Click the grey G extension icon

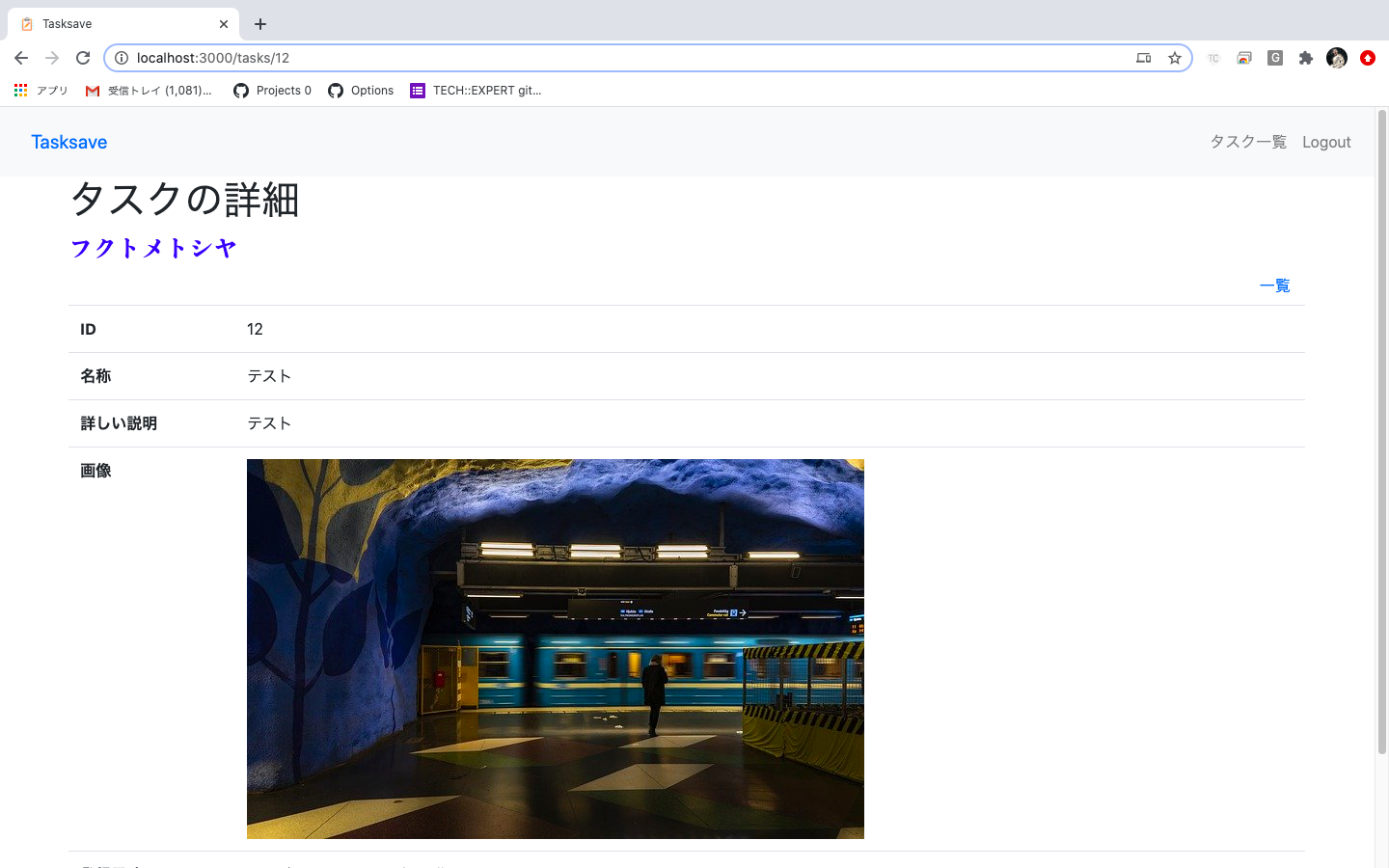coord(1275,58)
